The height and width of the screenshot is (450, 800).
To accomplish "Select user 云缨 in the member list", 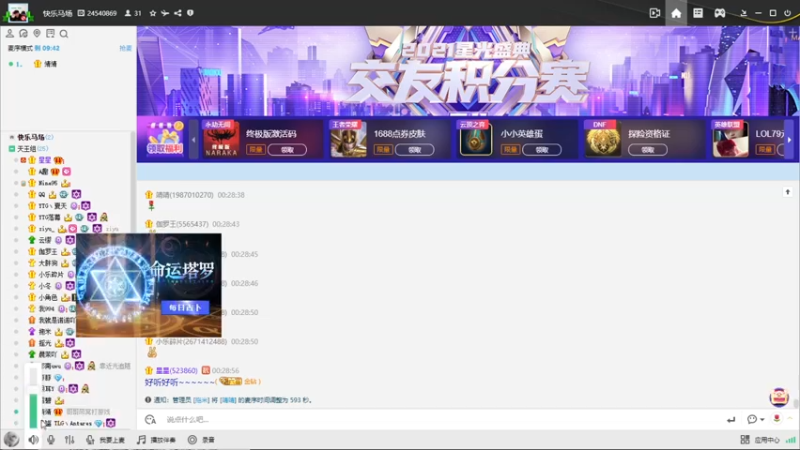I will point(45,240).
